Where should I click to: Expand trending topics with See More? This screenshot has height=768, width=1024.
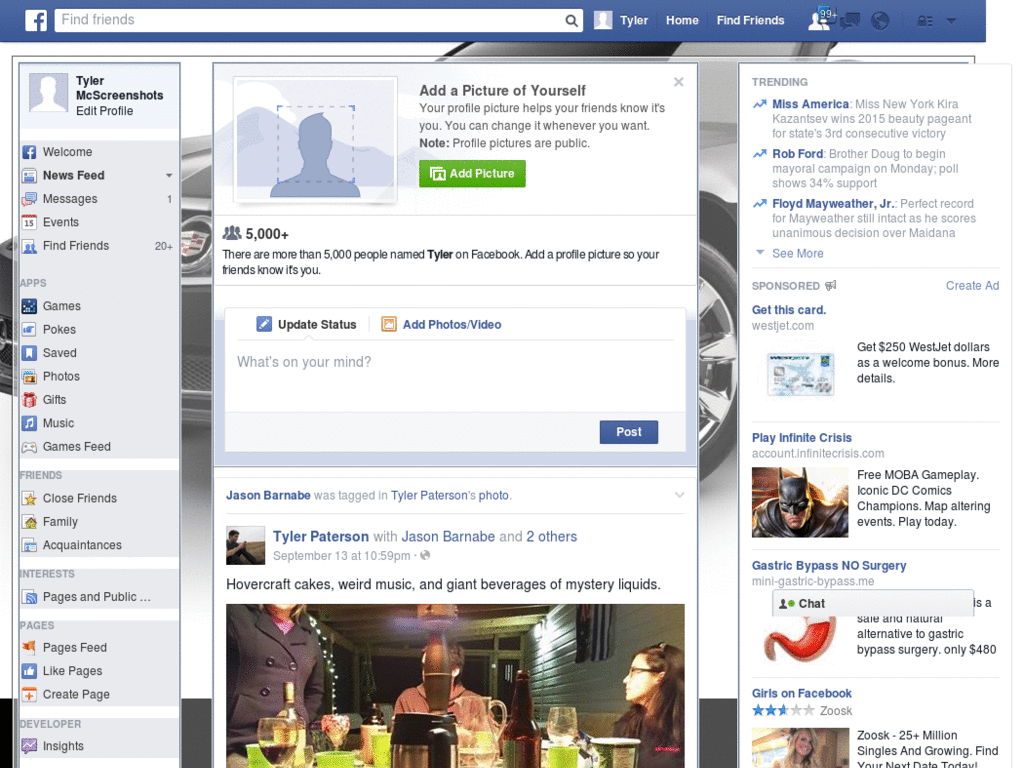(797, 253)
